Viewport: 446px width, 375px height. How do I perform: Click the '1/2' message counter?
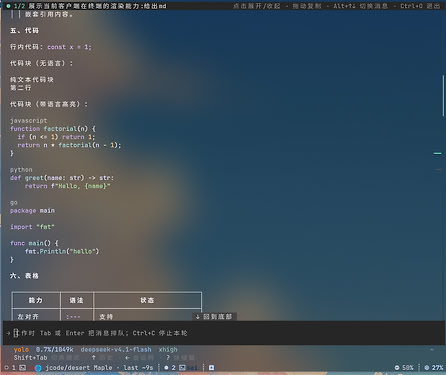(19, 6)
